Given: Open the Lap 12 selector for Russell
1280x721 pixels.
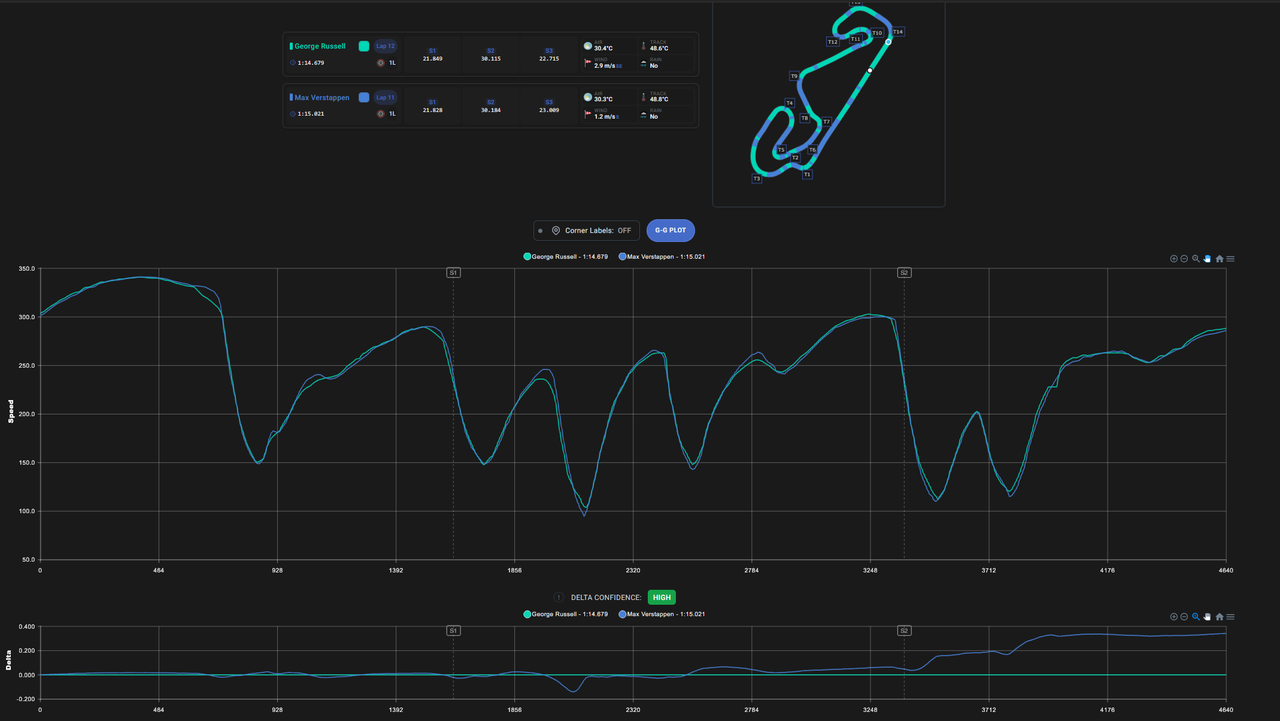Looking at the screenshot, I should pyautogui.click(x=386, y=46).
